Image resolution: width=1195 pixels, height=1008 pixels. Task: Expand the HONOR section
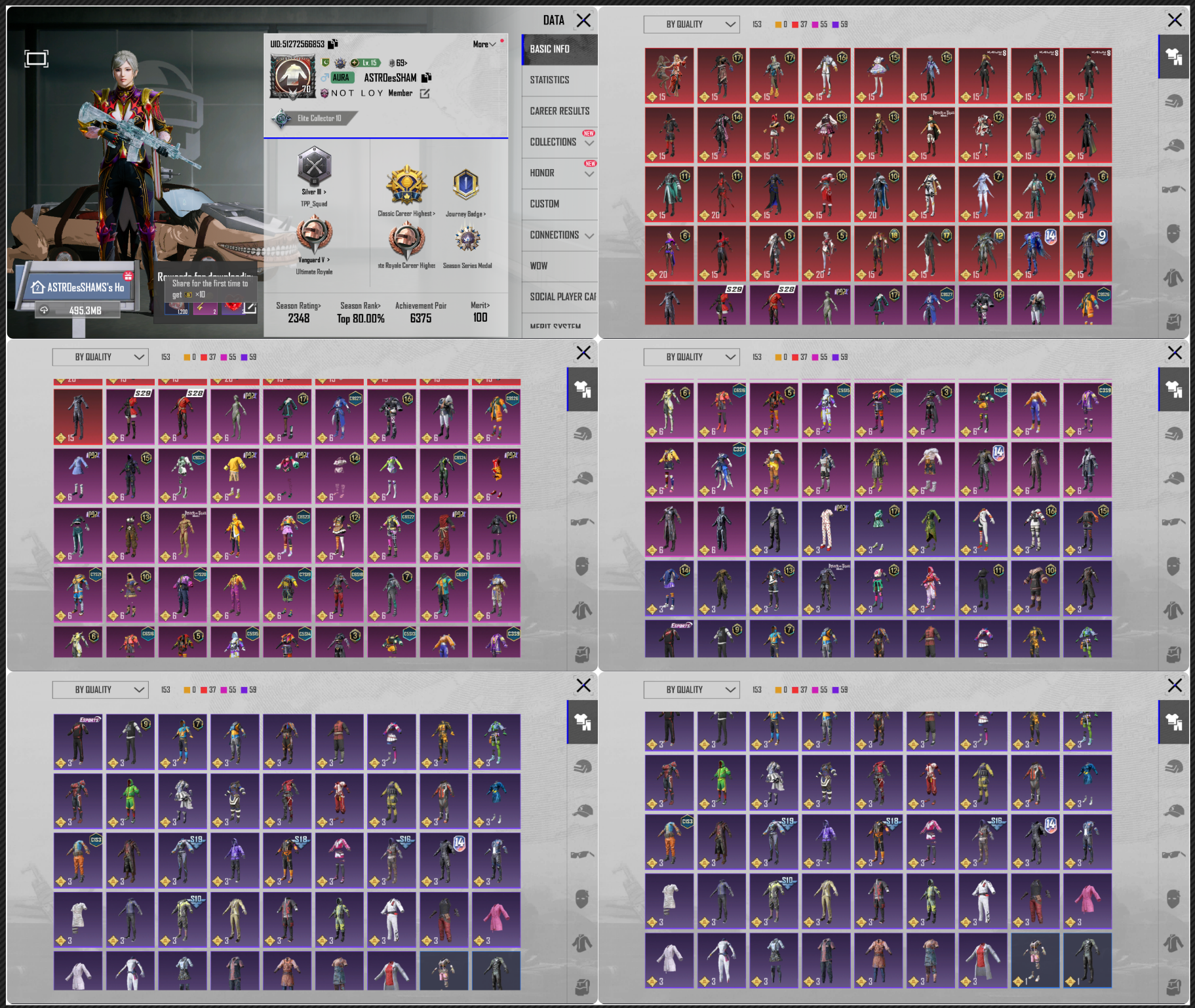(x=559, y=173)
